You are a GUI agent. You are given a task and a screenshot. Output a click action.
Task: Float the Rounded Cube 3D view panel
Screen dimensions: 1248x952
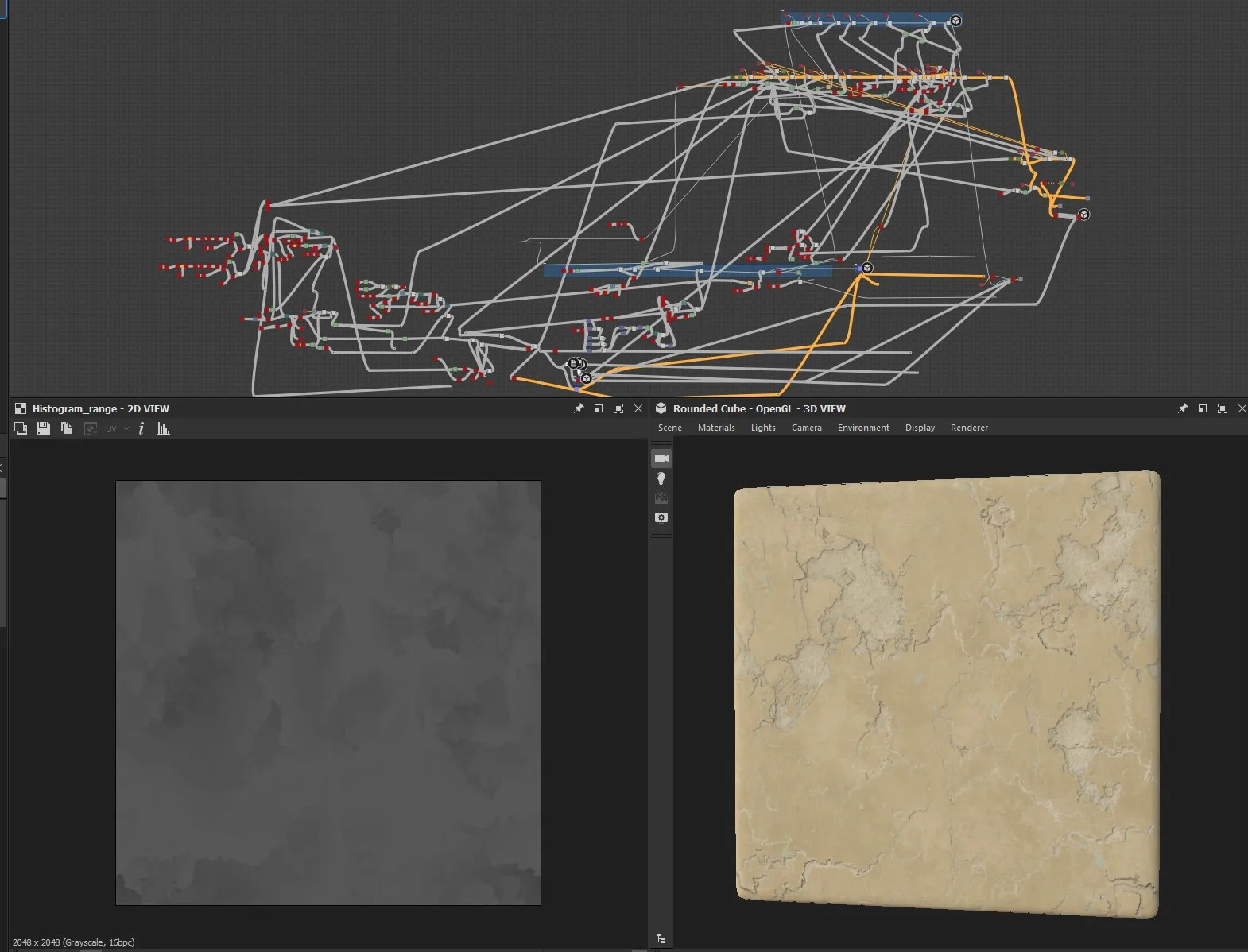(x=1203, y=408)
